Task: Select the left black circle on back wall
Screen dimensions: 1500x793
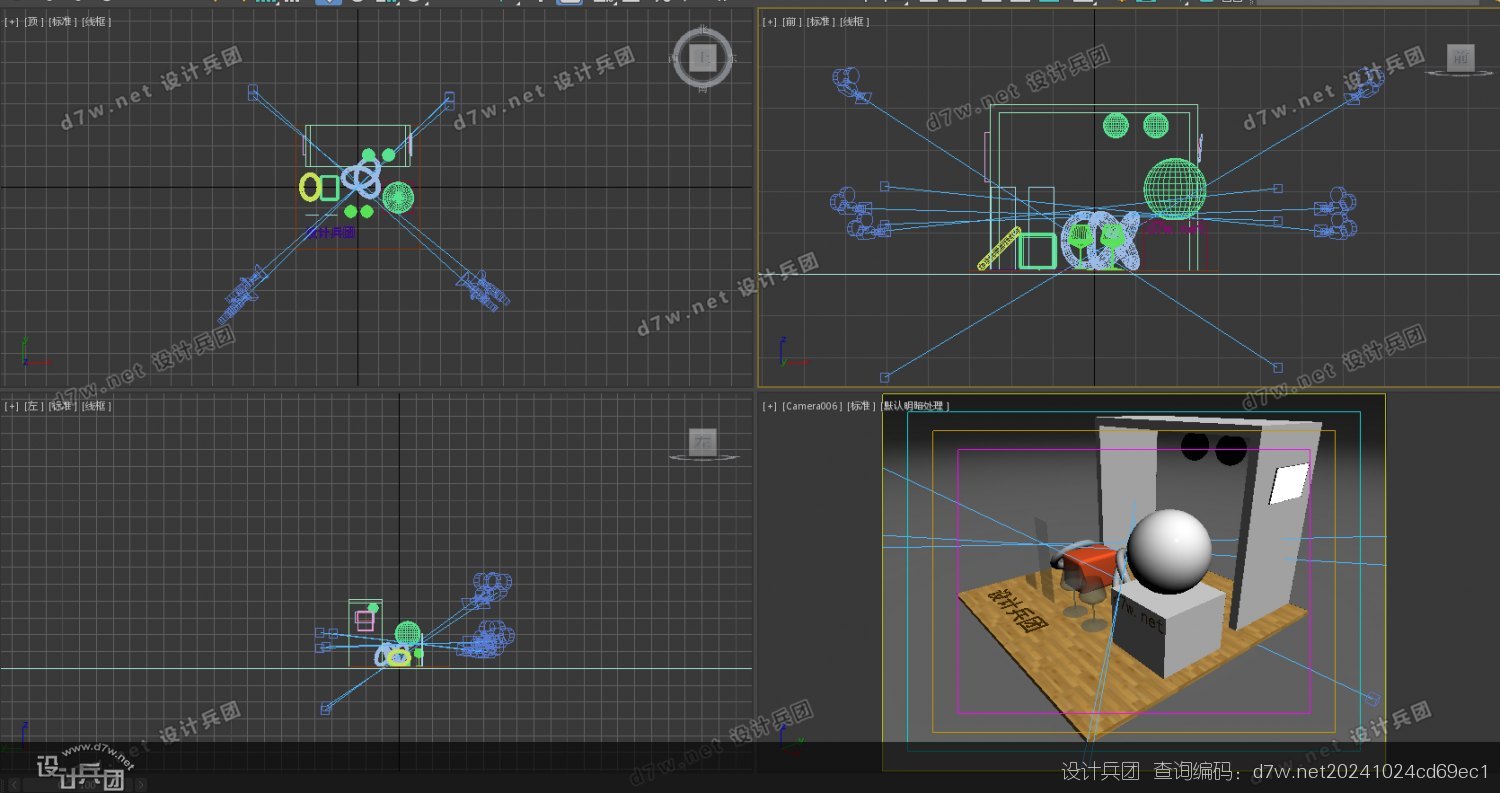Action: (x=1195, y=446)
